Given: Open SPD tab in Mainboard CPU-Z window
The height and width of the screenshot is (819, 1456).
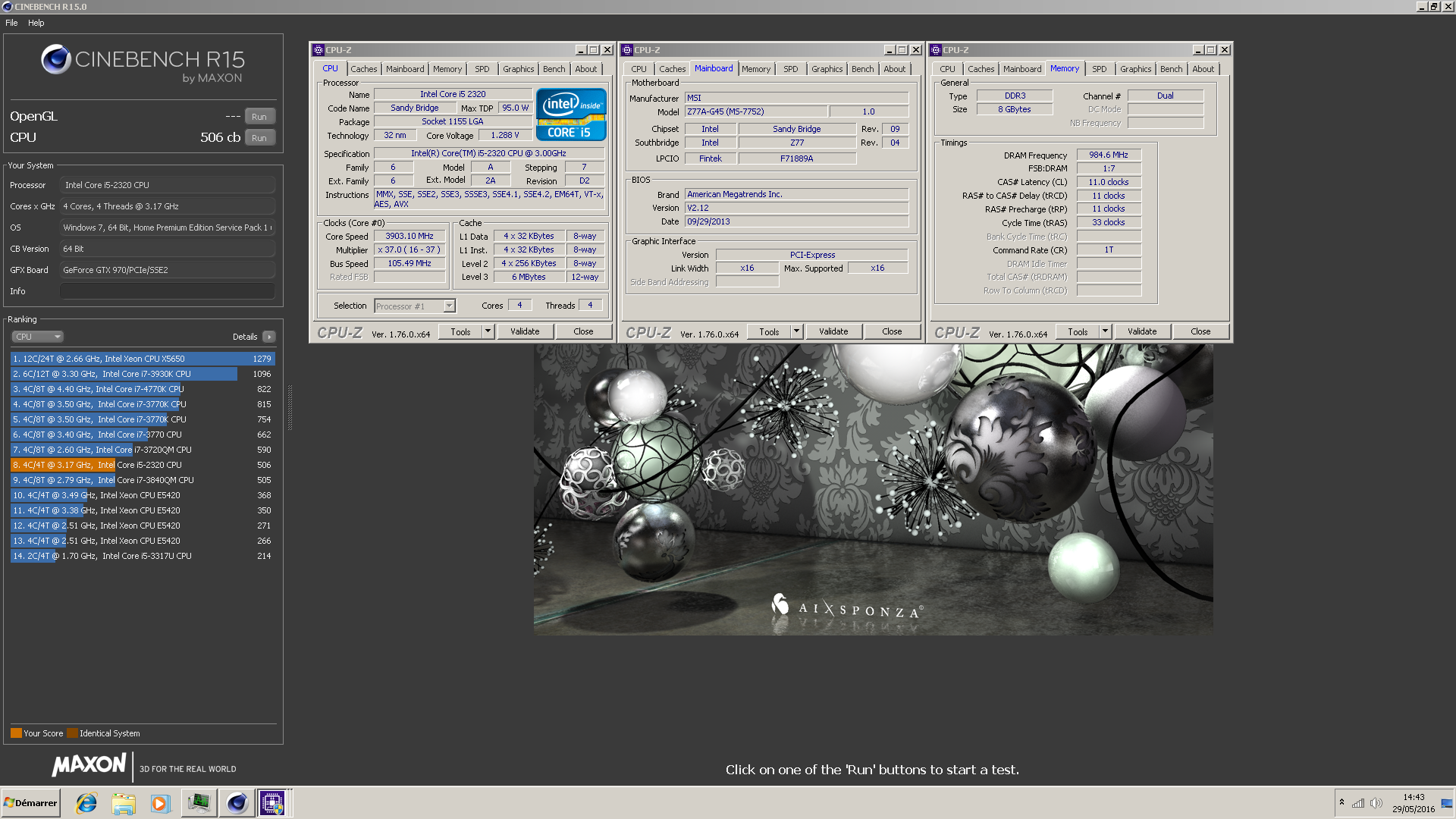Looking at the screenshot, I should pyautogui.click(x=790, y=69).
